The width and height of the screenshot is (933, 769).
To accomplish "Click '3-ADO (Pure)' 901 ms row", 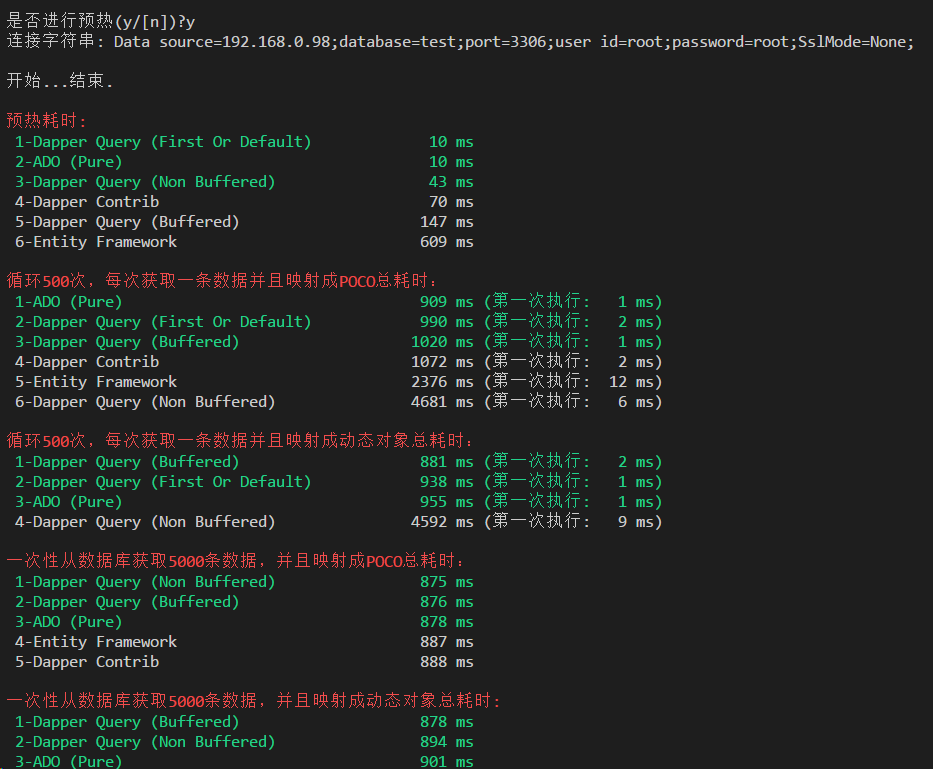I will tap(244, 761).
